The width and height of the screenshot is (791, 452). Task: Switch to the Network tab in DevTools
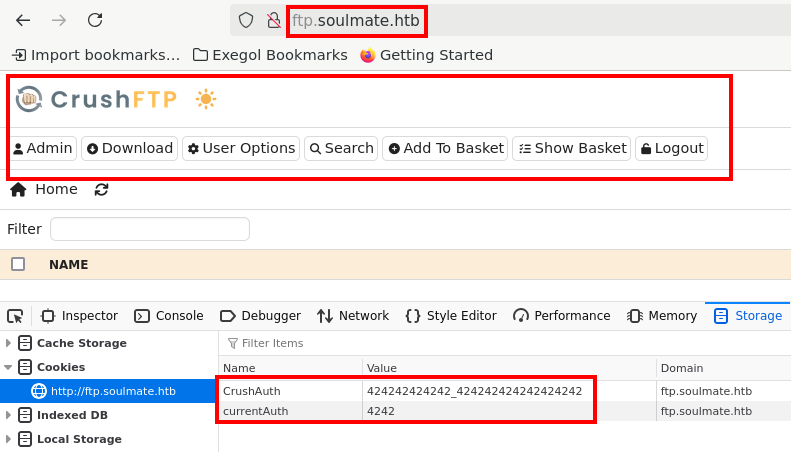[353, 316]
